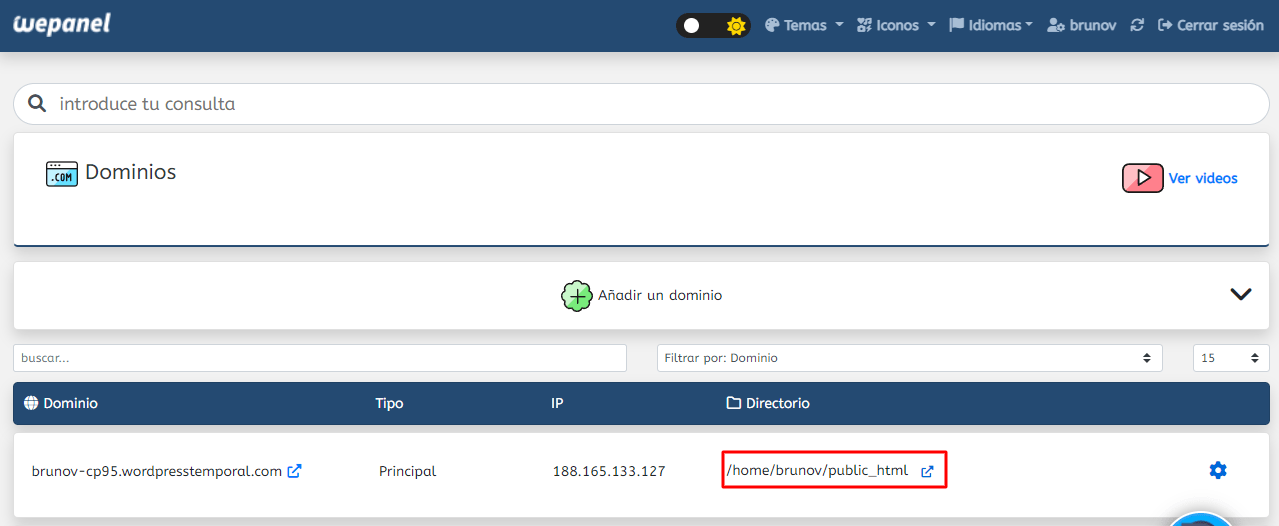The image size is (1279, 526).
Task: Click the refresh arrows icon in navbar
Action: (x=1137, y=25)
